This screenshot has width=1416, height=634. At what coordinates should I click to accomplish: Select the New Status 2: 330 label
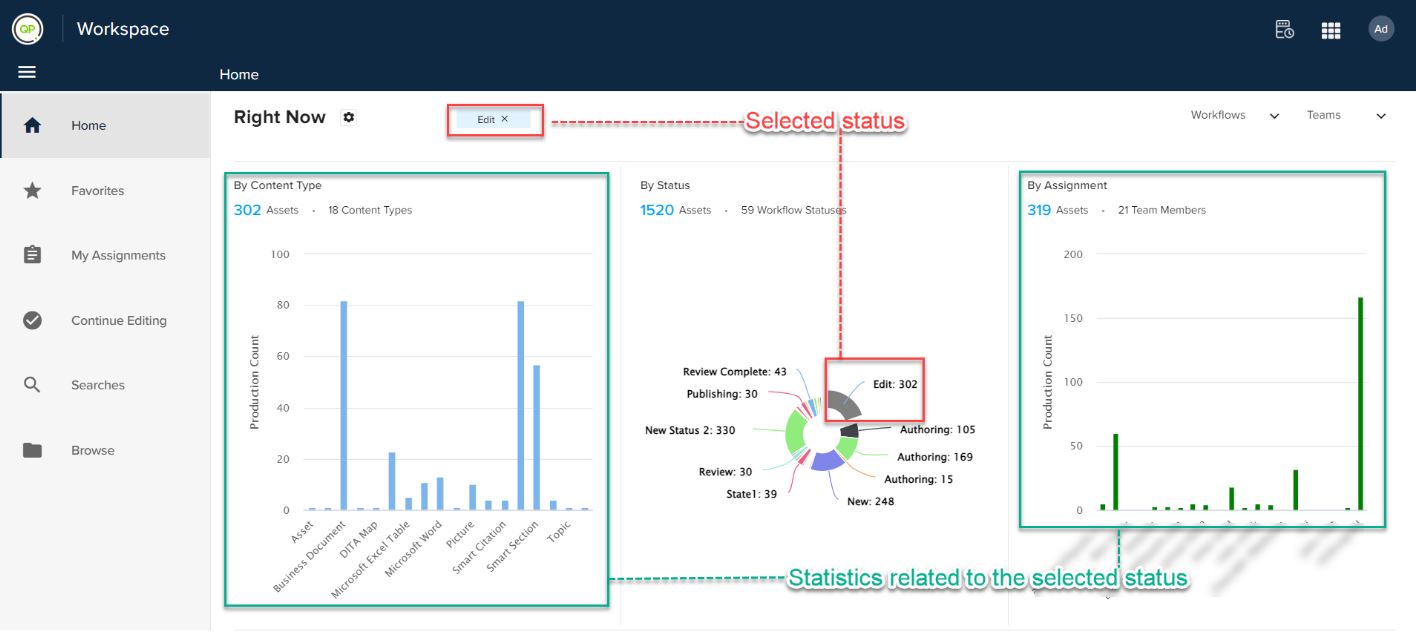click(690, 431)
